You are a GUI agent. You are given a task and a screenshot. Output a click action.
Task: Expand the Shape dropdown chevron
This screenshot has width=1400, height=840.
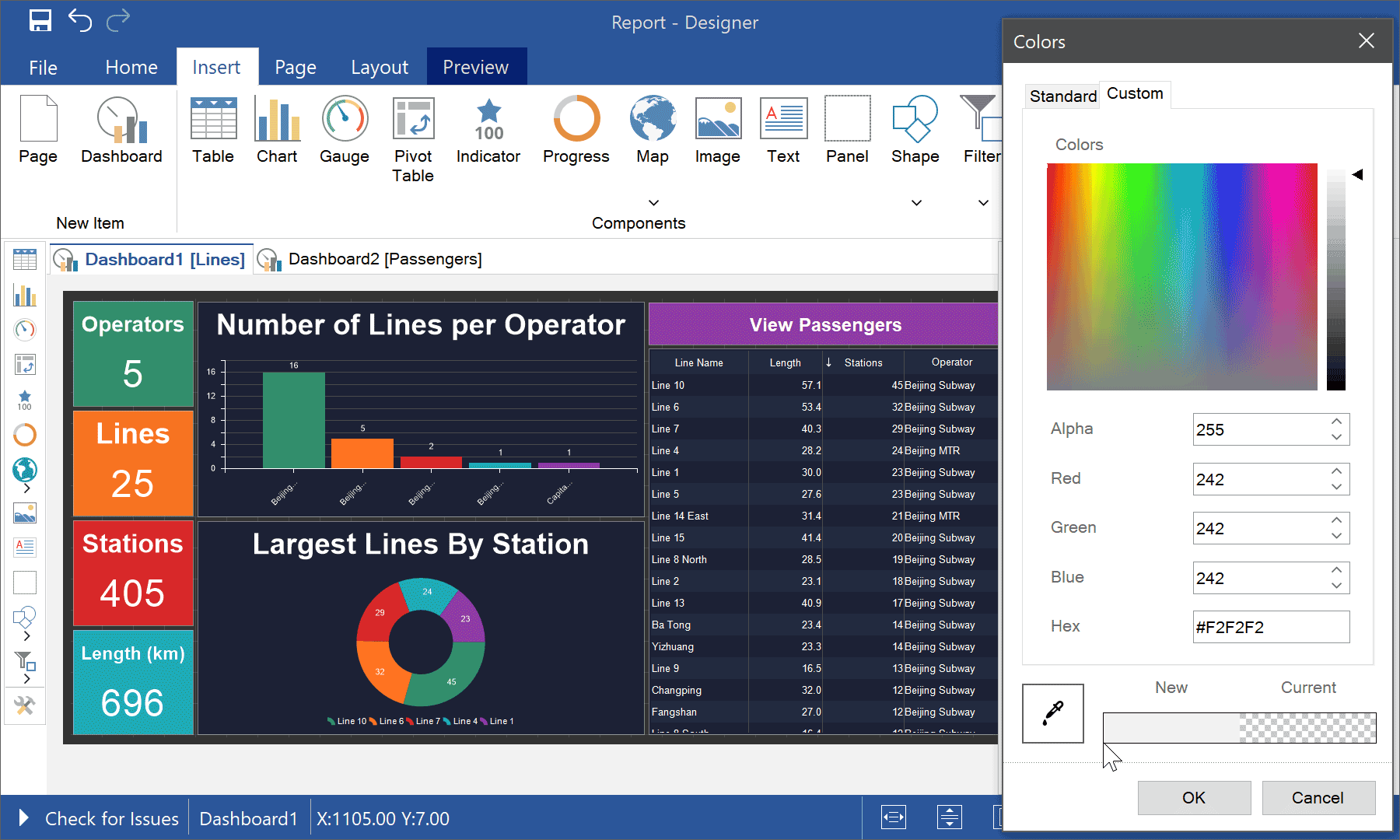click(x=917, y=203)
